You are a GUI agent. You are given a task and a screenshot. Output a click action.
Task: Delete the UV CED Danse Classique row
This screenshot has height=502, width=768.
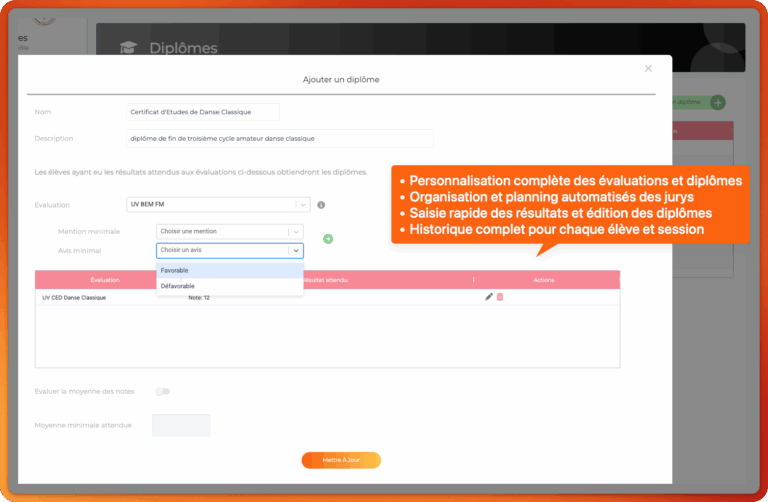tap(500, 297)
